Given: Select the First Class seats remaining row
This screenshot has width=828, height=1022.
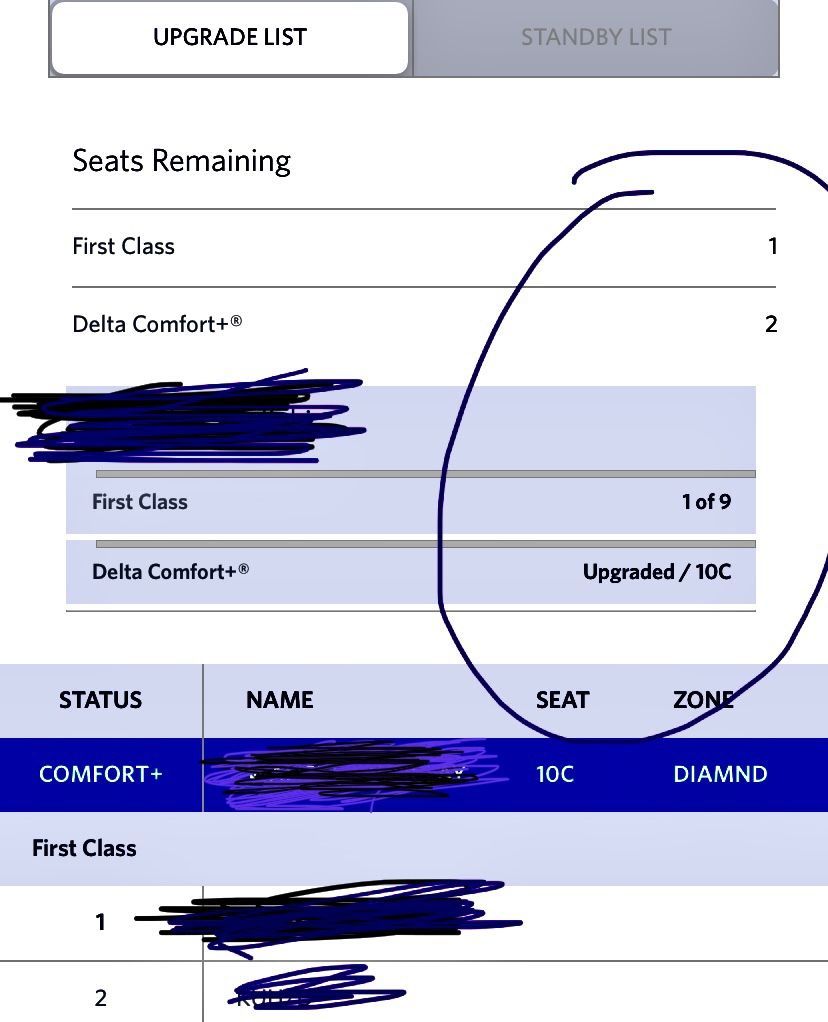Looking at the screenshot, I should point(424,247).
